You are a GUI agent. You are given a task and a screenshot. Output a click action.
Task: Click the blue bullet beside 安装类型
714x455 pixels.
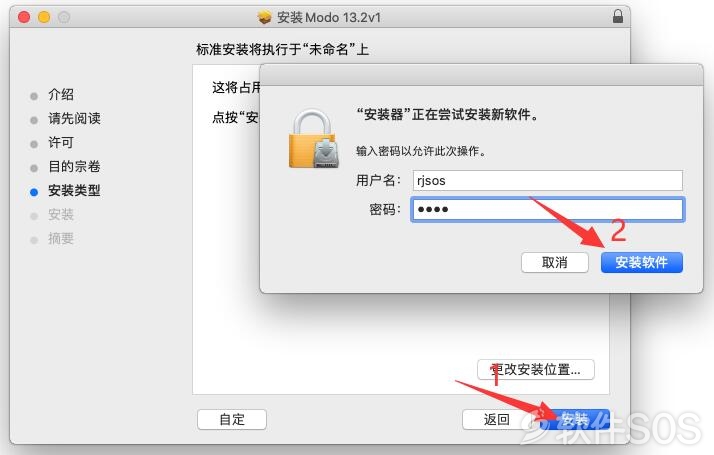34,192
